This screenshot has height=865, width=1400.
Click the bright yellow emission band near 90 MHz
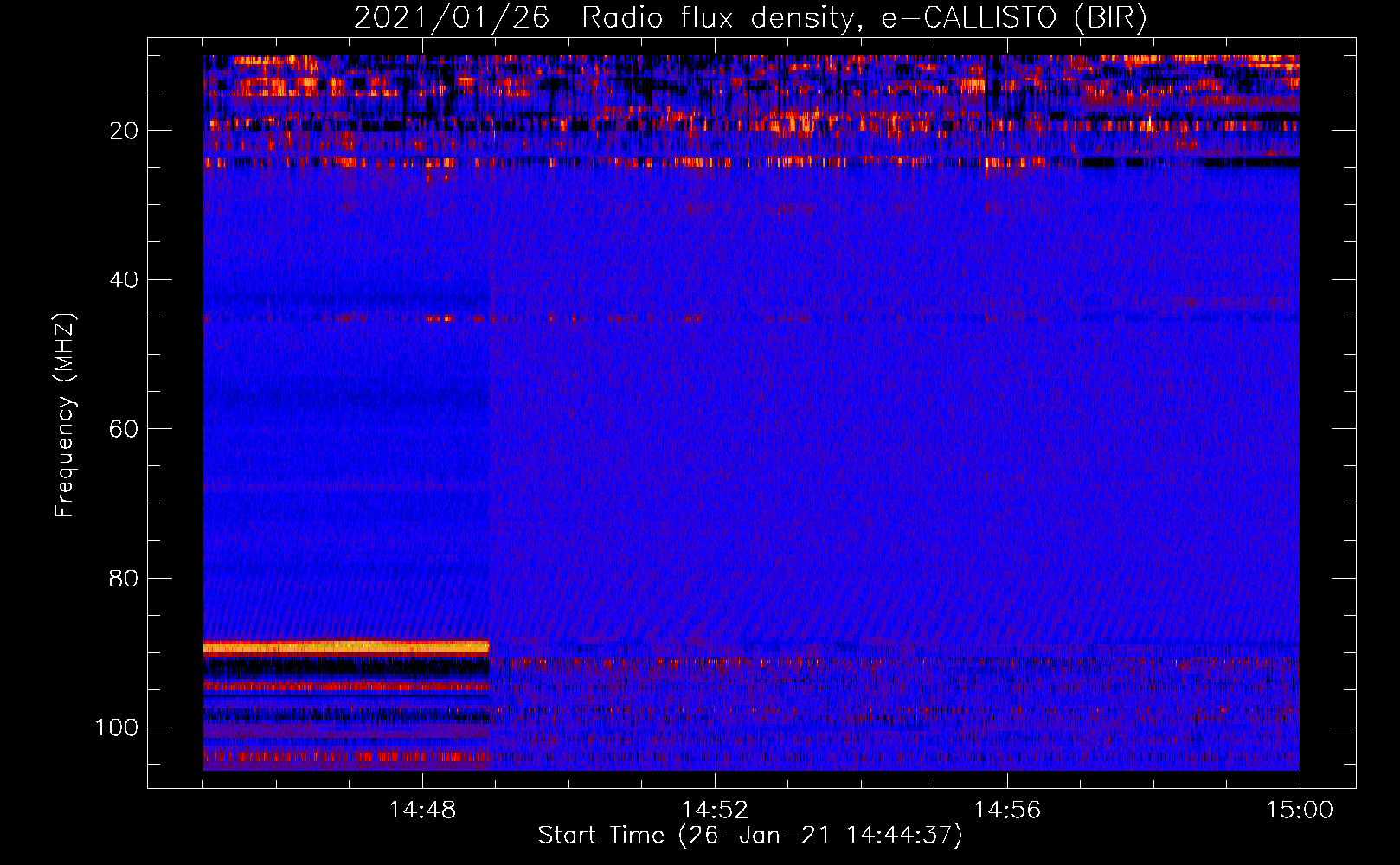pos(346,647)
